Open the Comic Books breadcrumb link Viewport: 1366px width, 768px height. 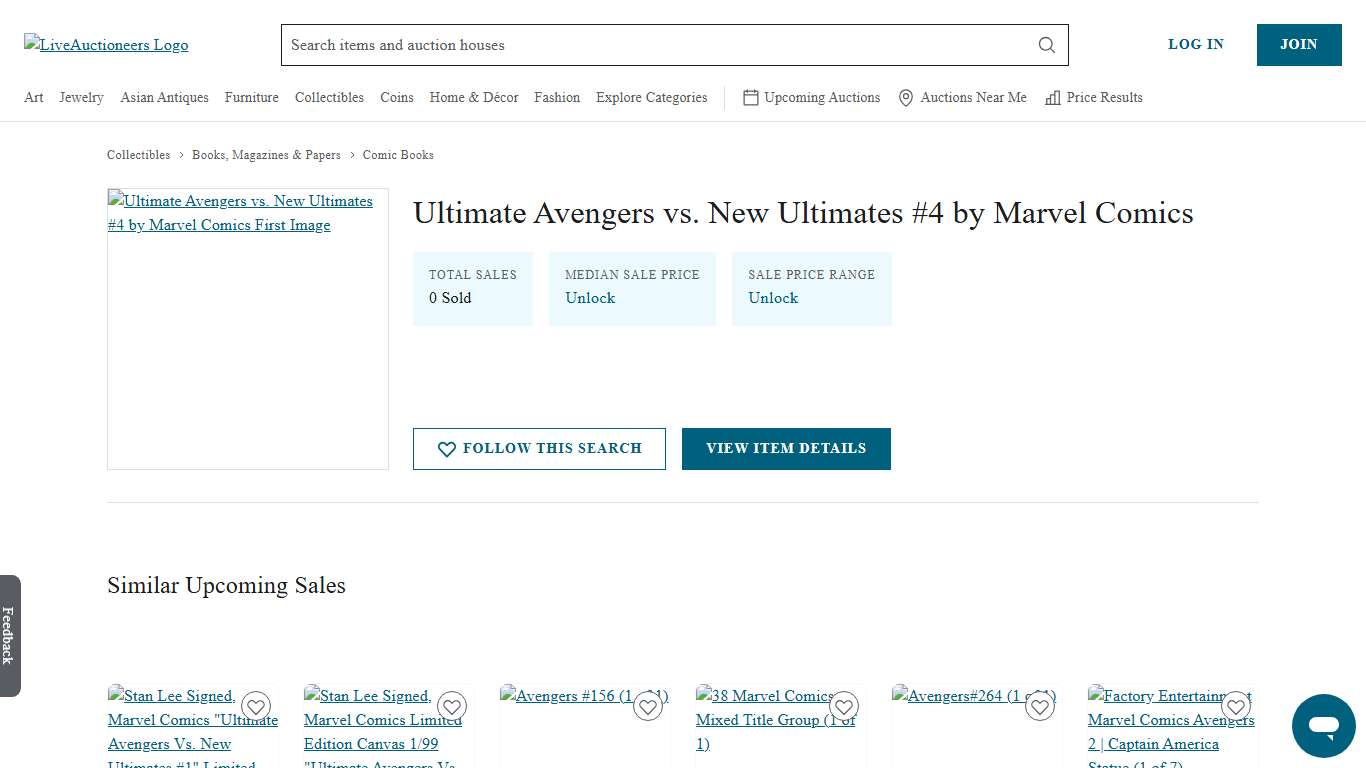[398, 155]
